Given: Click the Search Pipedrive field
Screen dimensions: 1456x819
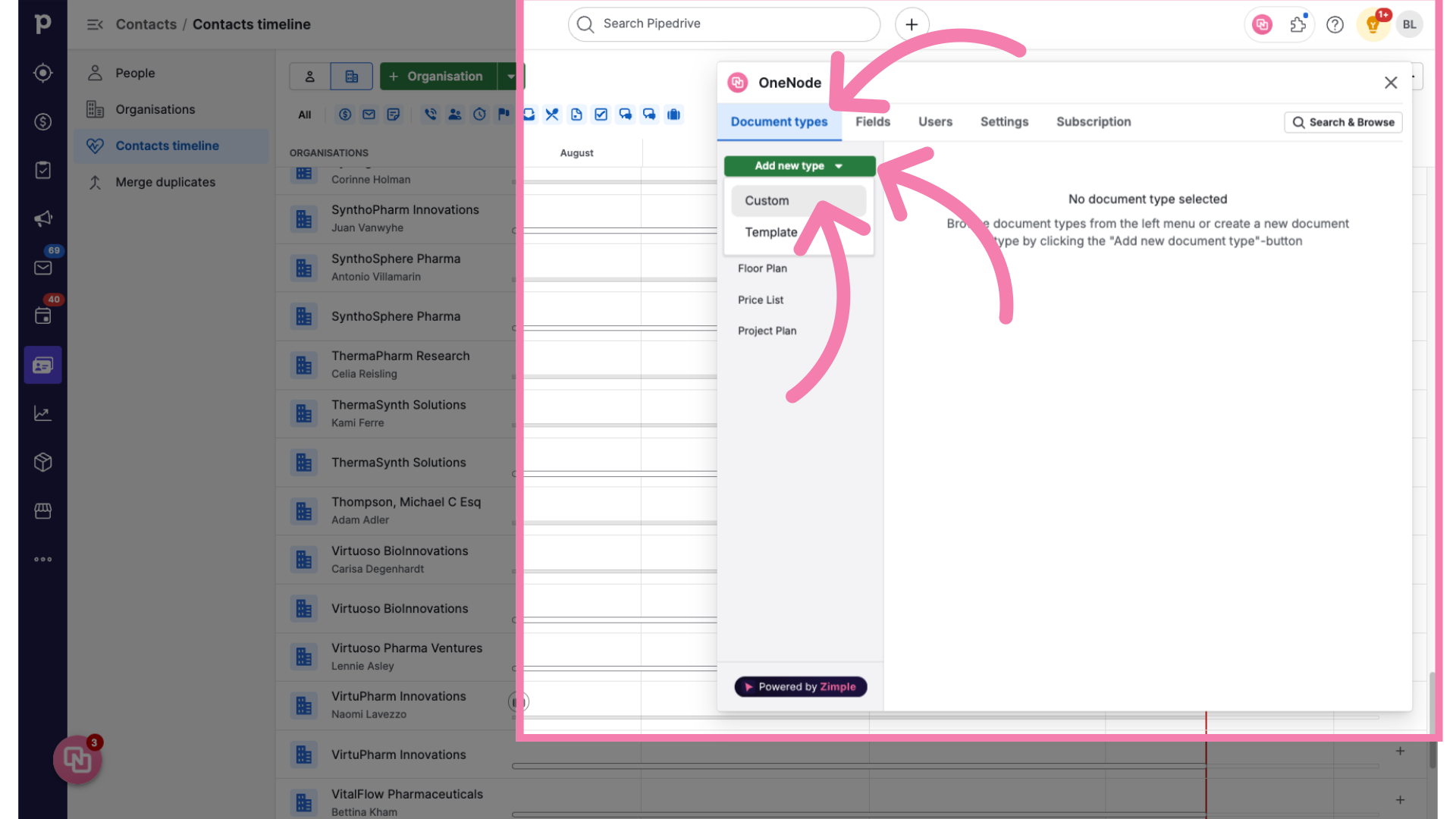Looking at the screenshot, I should (x=724, y=24).
